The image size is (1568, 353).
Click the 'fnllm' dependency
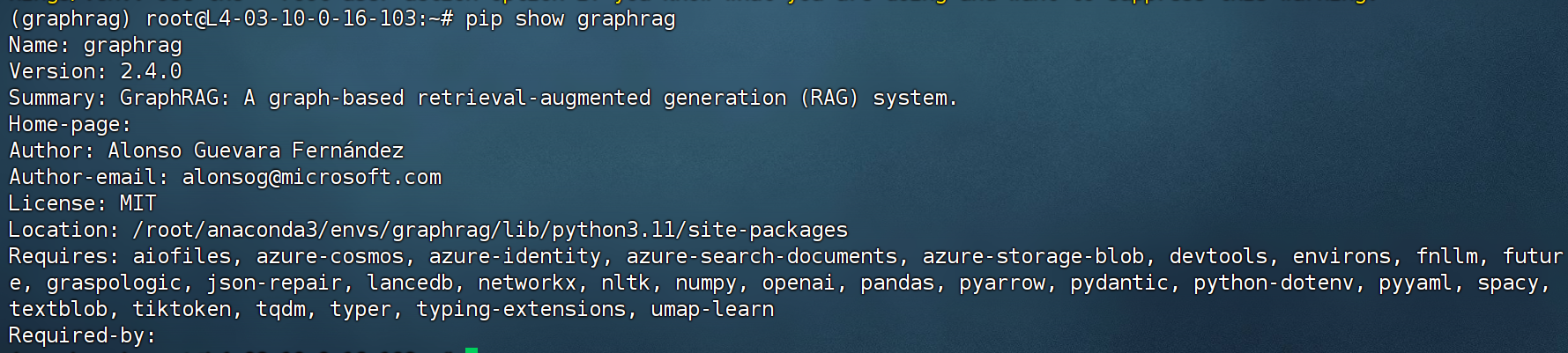1446,256
